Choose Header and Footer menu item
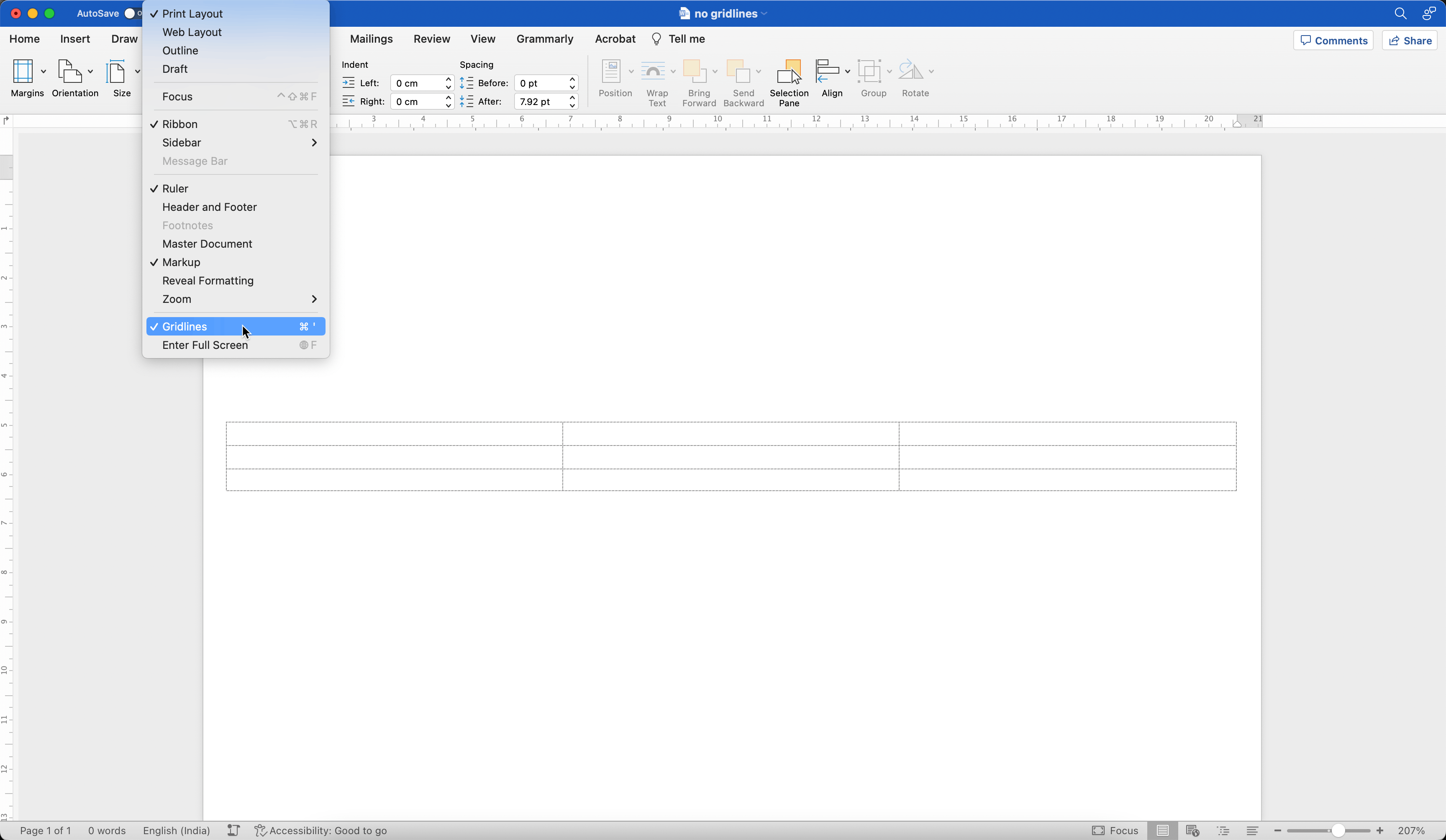 click(236, 207)
